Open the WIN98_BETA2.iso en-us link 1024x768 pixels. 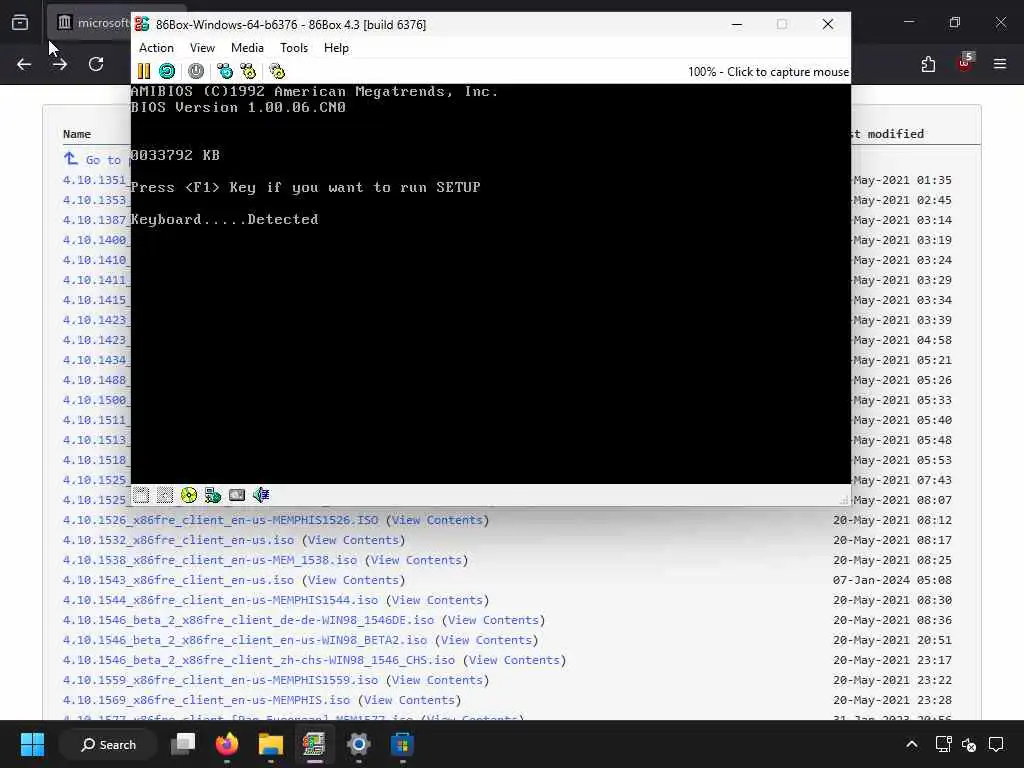click(x=245, y=640)
